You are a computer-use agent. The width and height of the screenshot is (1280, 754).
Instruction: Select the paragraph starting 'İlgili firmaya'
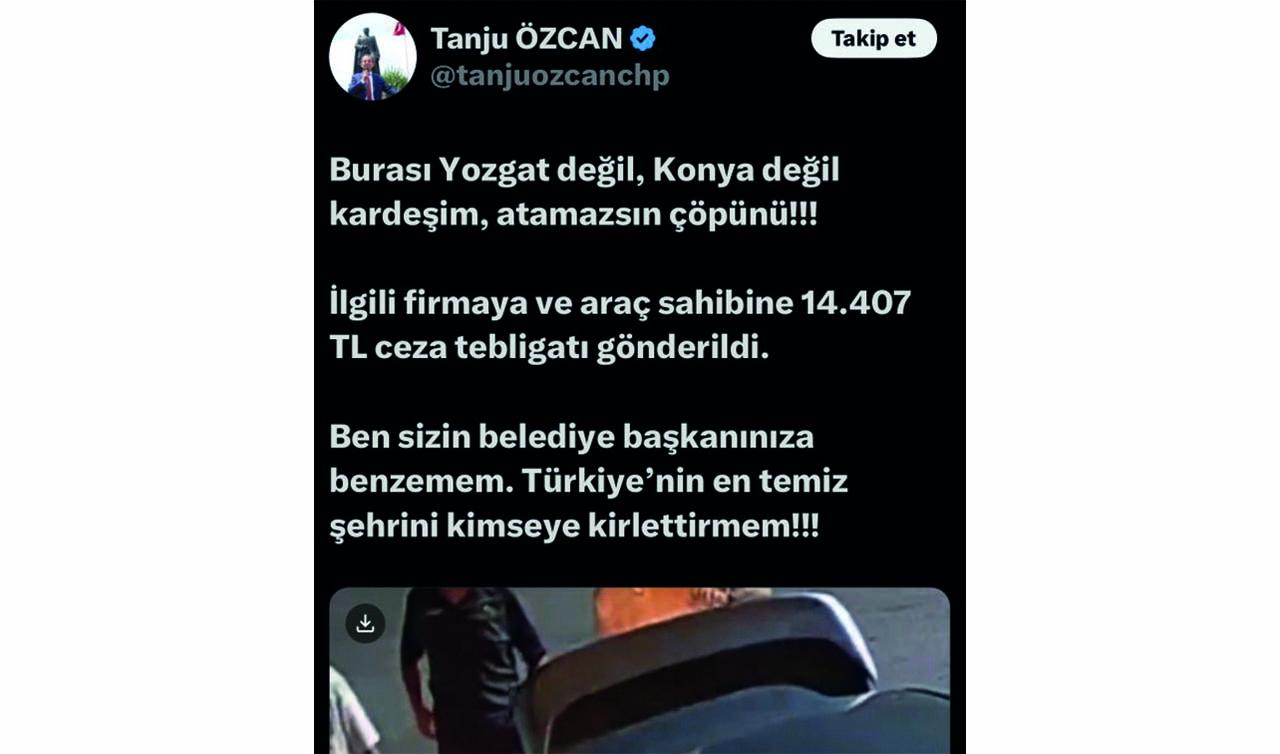point(620,324)
